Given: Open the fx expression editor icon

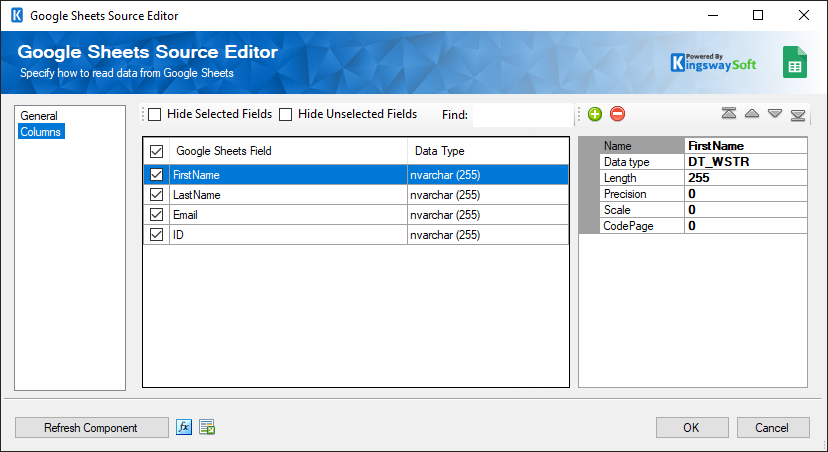Looking at the screenshot, I should point(184,427).
